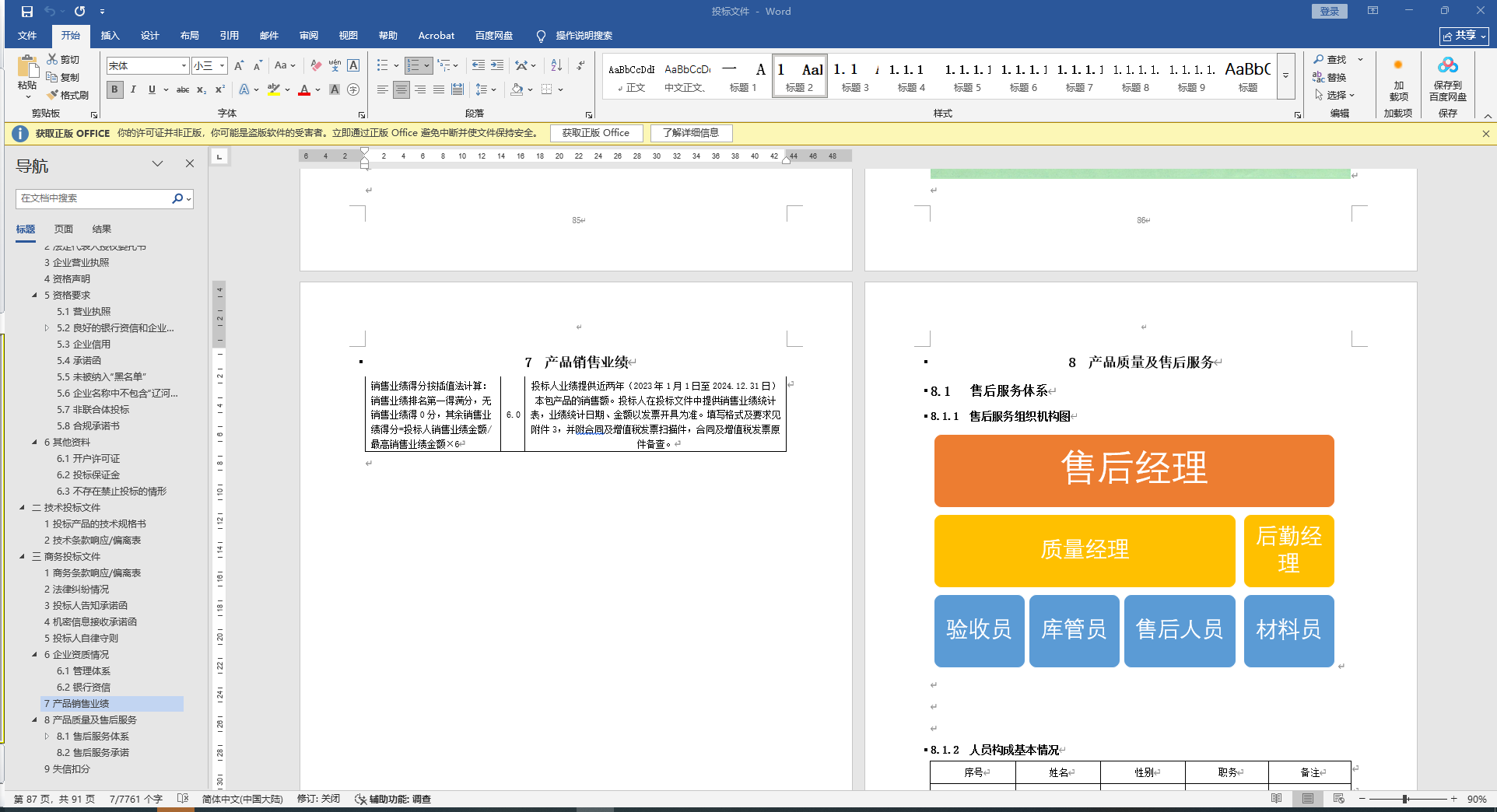Toggle center alignment

(401, 89)
